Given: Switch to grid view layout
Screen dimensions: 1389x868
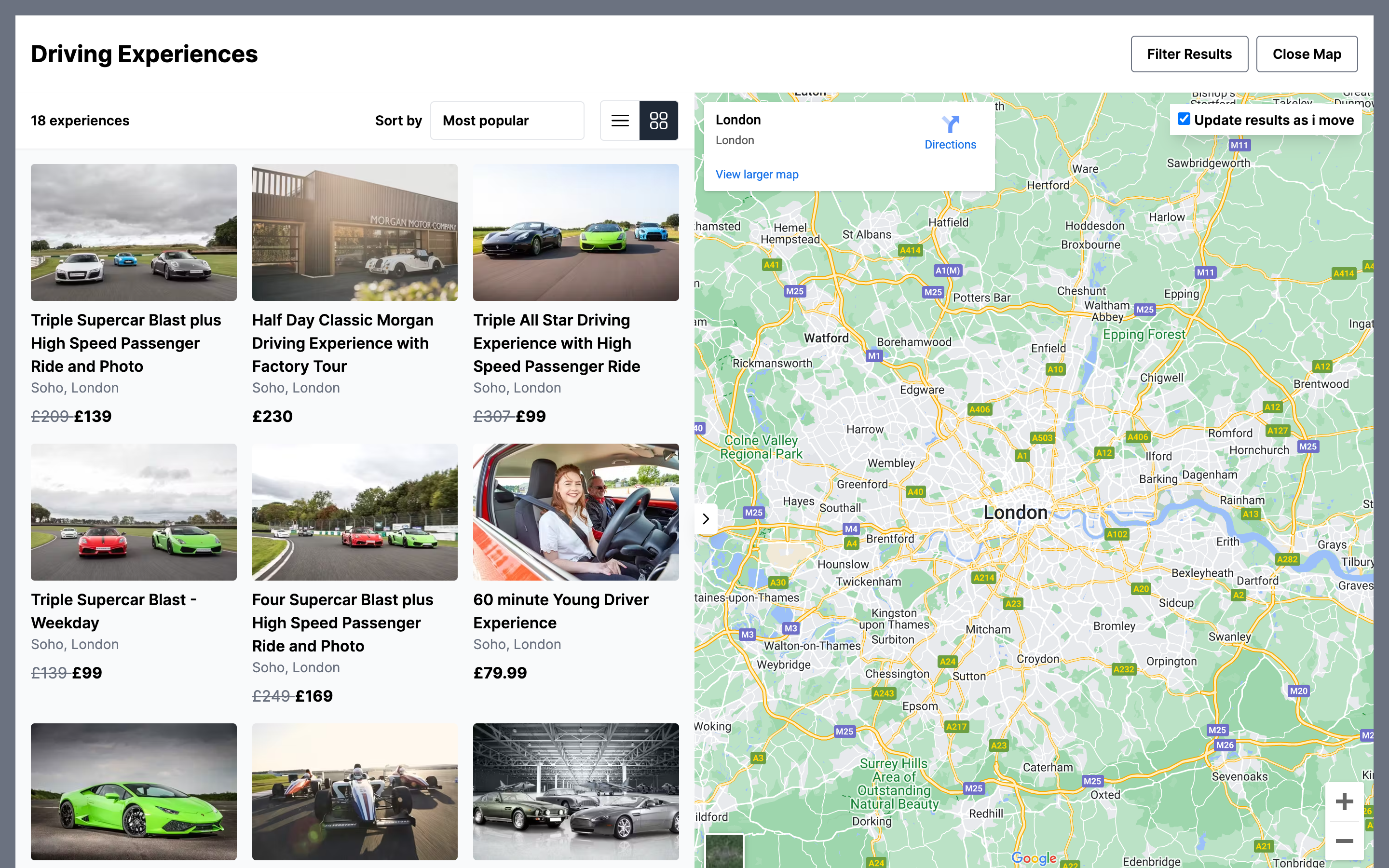Looking at the screenshot, I should [x=658, y=121].
